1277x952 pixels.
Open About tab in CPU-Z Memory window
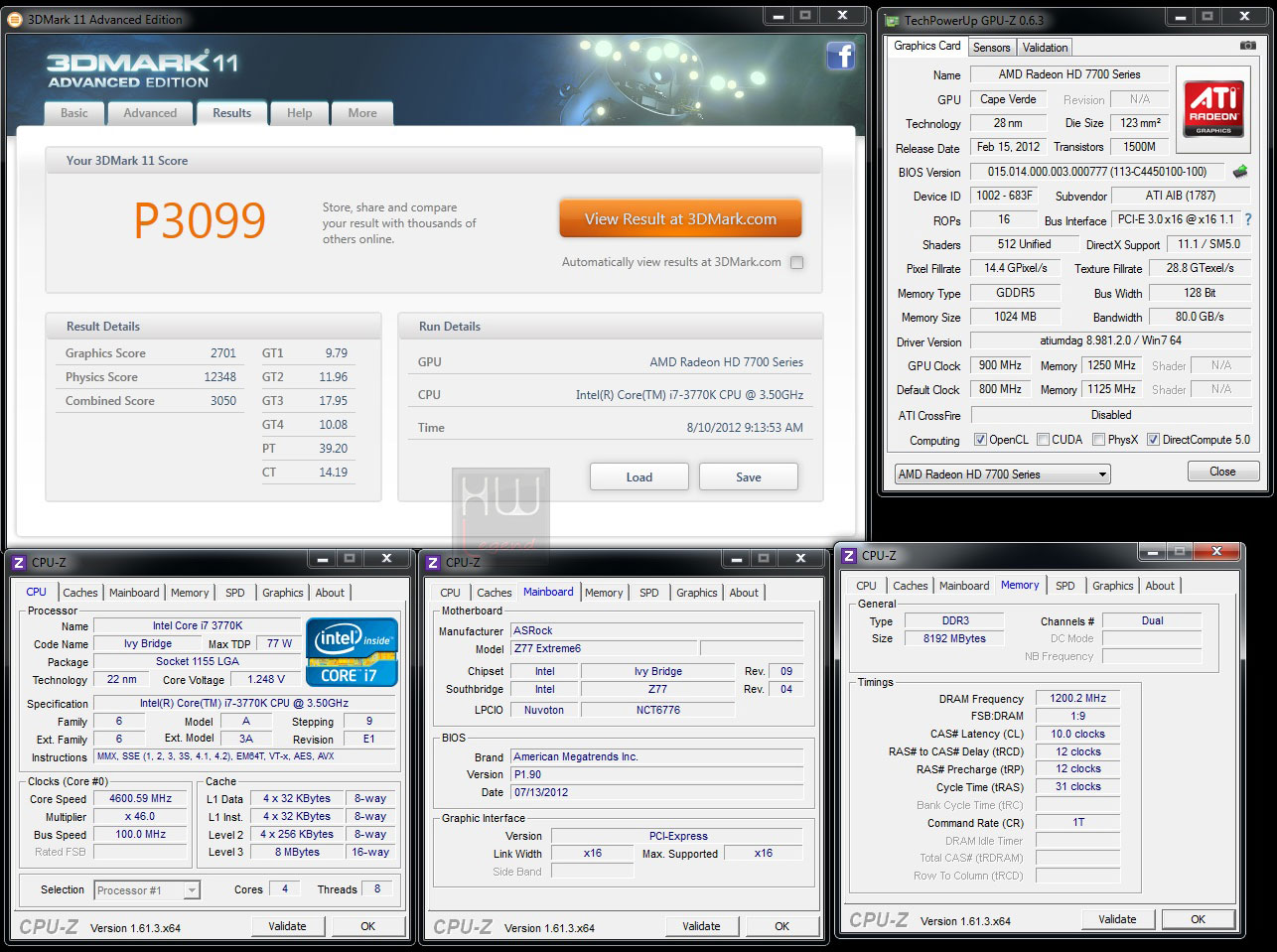coord(1160,586)
